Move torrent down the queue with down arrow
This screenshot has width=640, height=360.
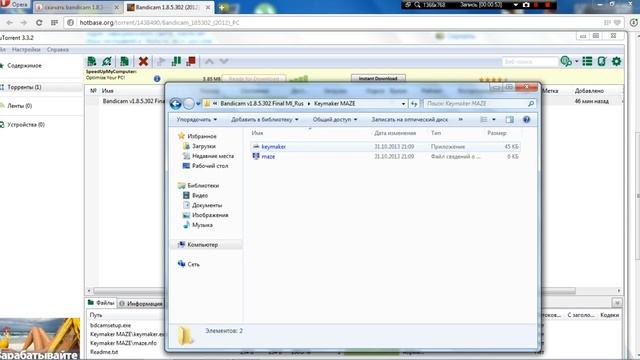224,62
